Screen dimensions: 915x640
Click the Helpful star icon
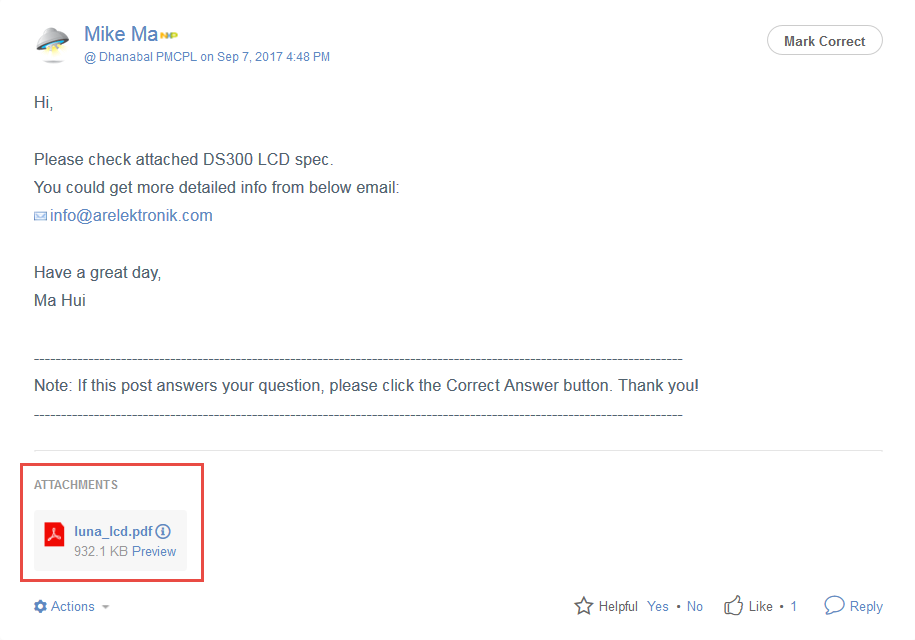click(584, 606)
